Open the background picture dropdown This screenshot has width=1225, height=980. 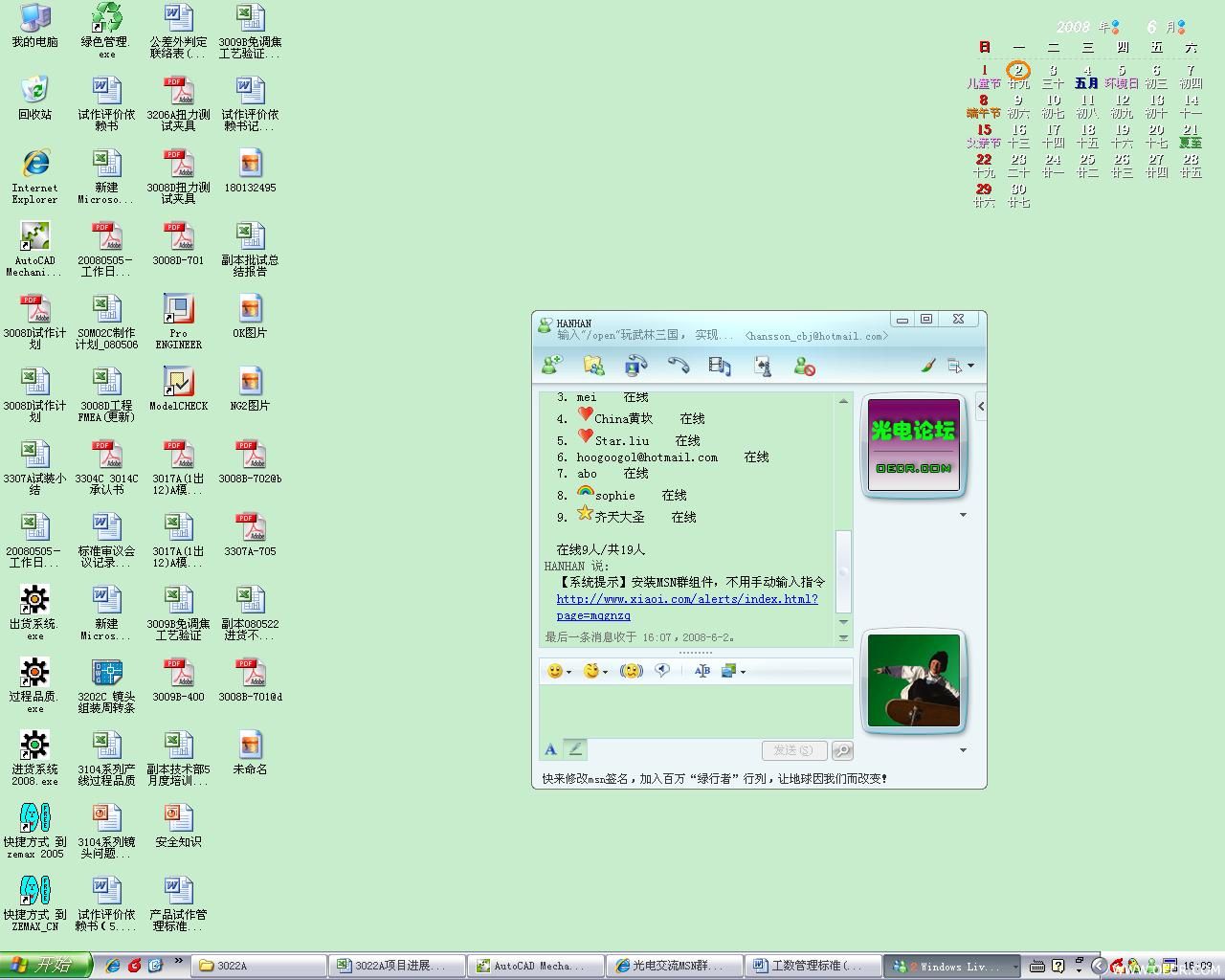[733, 671]
